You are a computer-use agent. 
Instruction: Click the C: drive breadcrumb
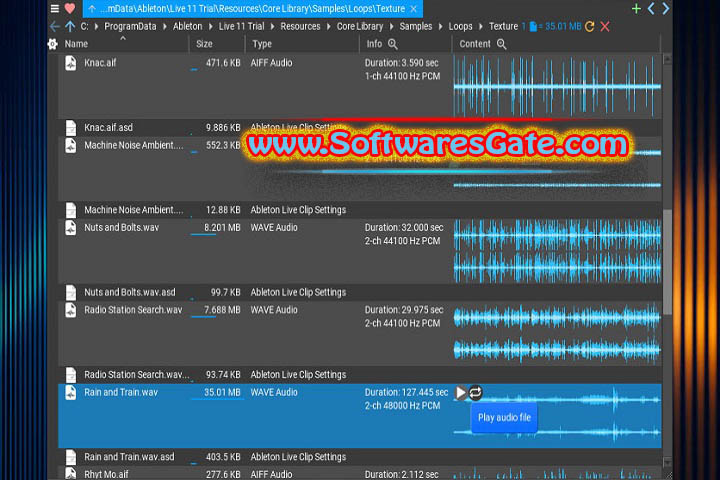coord(84,27)
